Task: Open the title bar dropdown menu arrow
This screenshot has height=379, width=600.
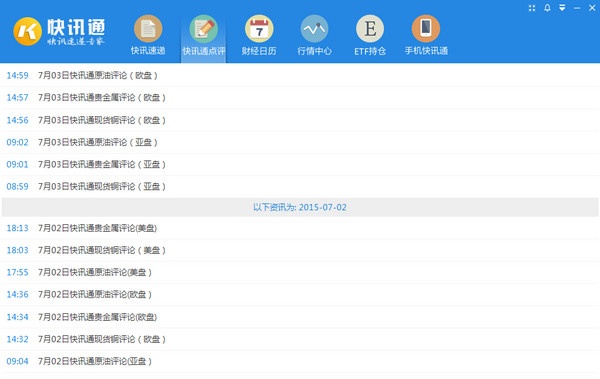Action: [562, 8]
